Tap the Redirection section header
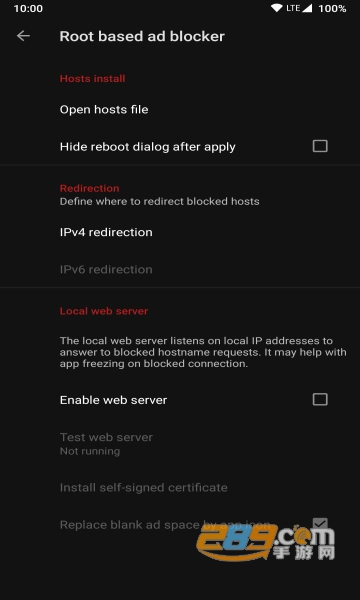360x600 pixels. 90,188
